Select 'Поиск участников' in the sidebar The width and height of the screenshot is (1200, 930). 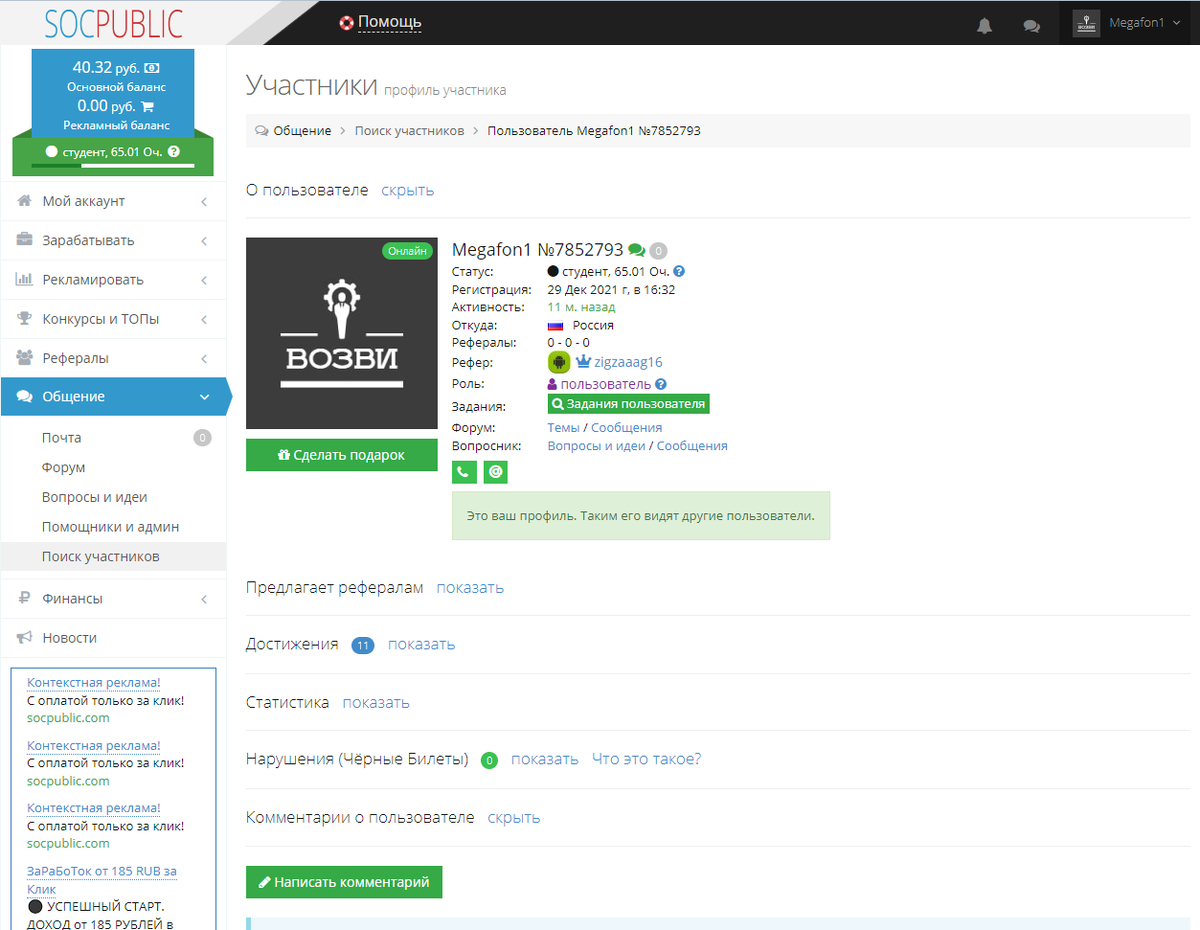(113, 557)
